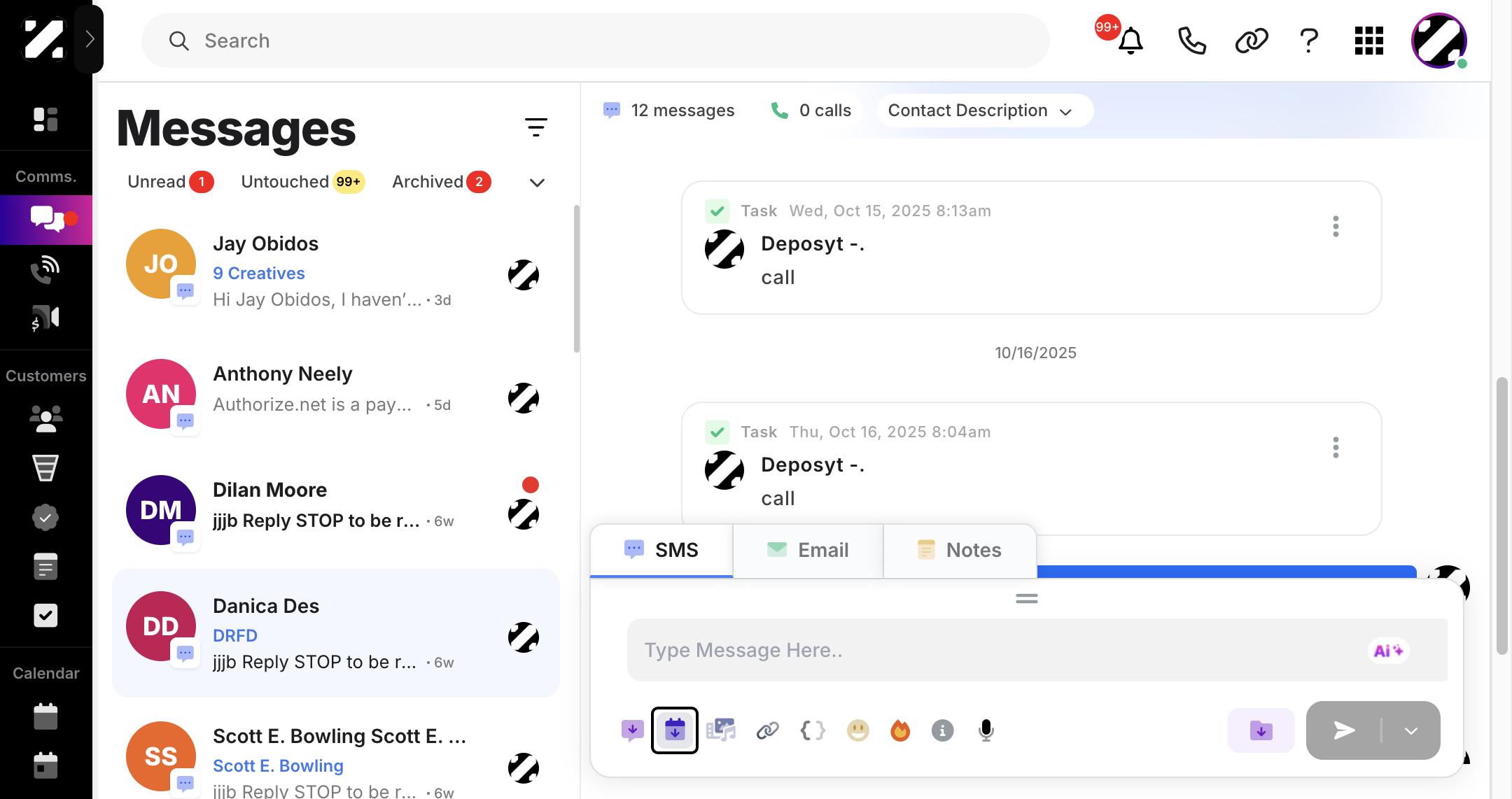Toggle the Oct 15 task completed checkbox
The width and height of the screenshot is (1512, 799).
(717, 211)
